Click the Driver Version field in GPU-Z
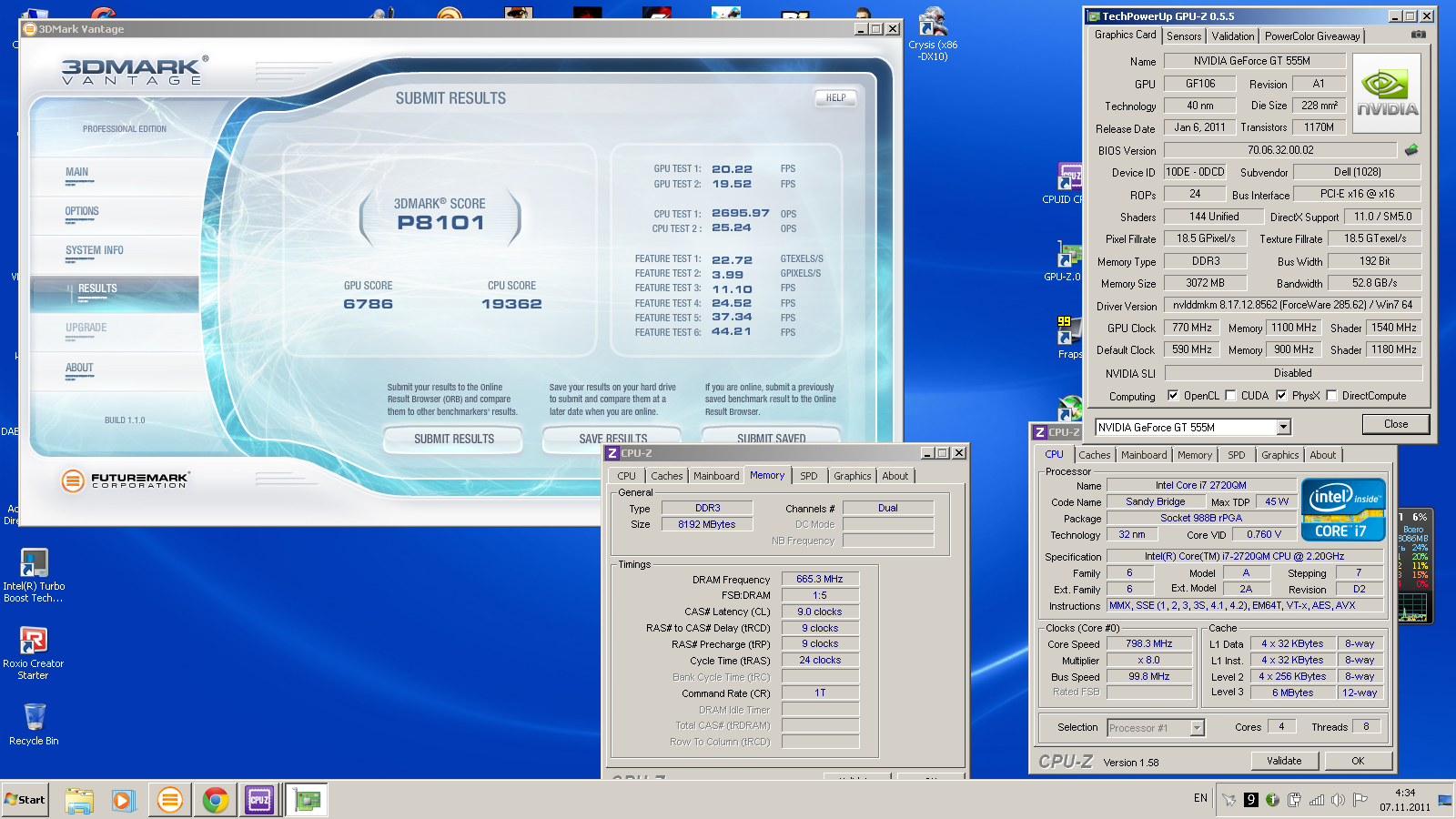1456x819 pixels. point(1293,305)
